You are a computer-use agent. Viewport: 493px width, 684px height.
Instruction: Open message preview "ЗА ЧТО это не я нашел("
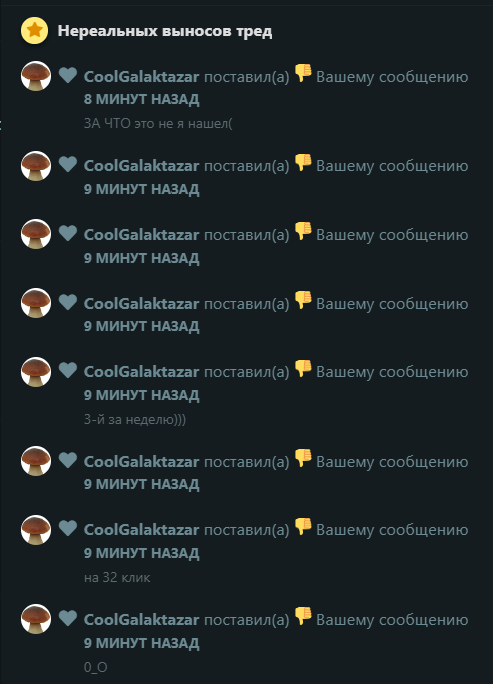[x=158, y=123]
